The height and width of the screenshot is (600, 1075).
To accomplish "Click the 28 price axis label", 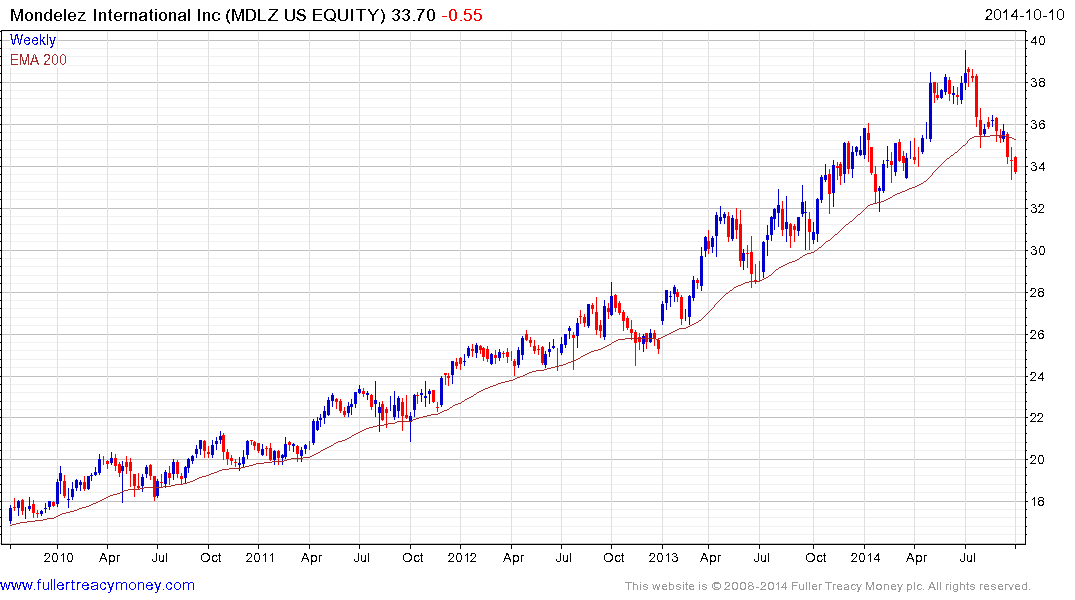I will [1038, 293].
